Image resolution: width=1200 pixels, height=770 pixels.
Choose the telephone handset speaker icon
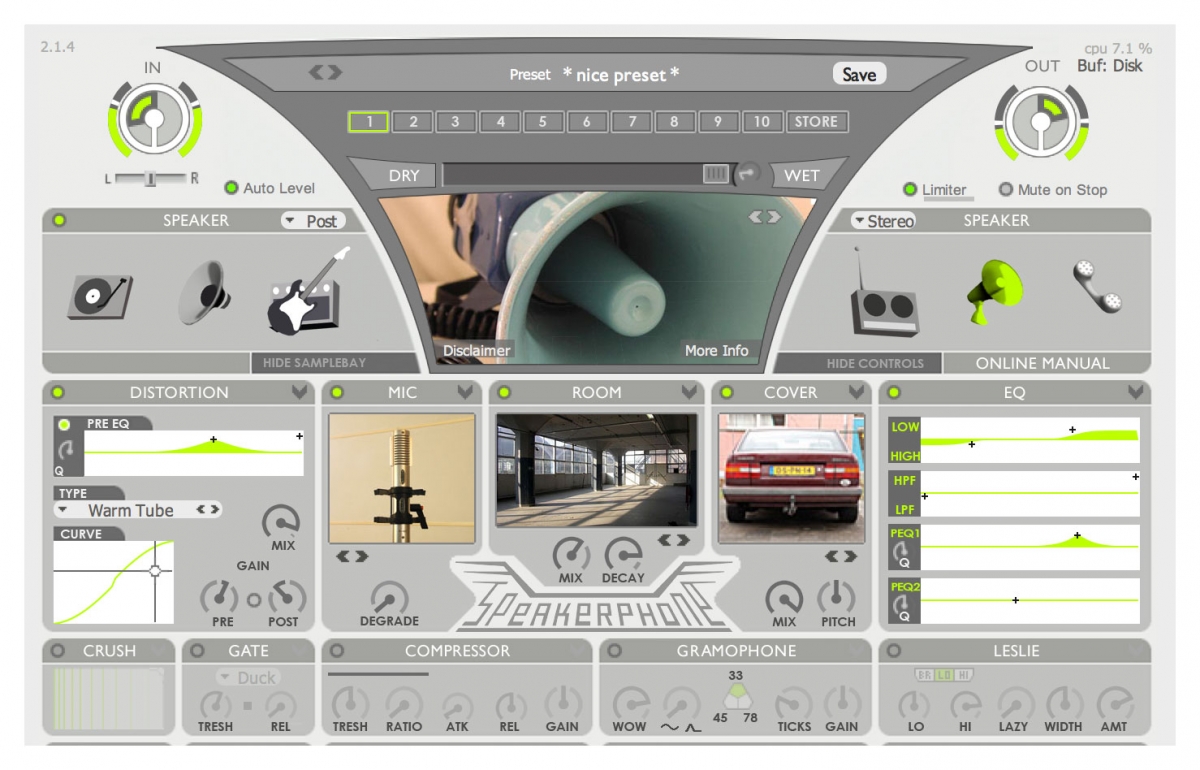pos(1097,287)
